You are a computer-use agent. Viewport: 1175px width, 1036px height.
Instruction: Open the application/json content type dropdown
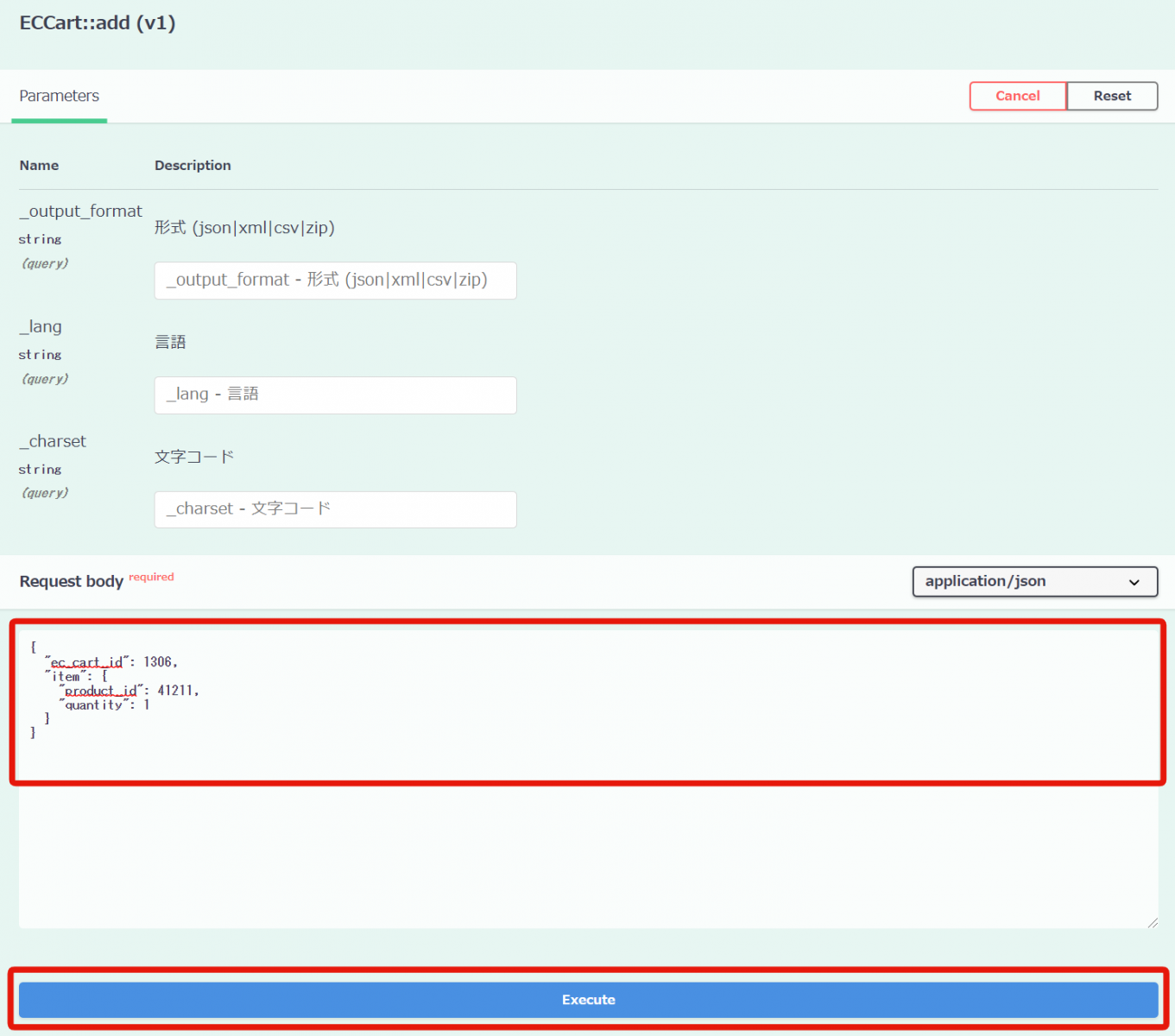tap(1034, 582)
